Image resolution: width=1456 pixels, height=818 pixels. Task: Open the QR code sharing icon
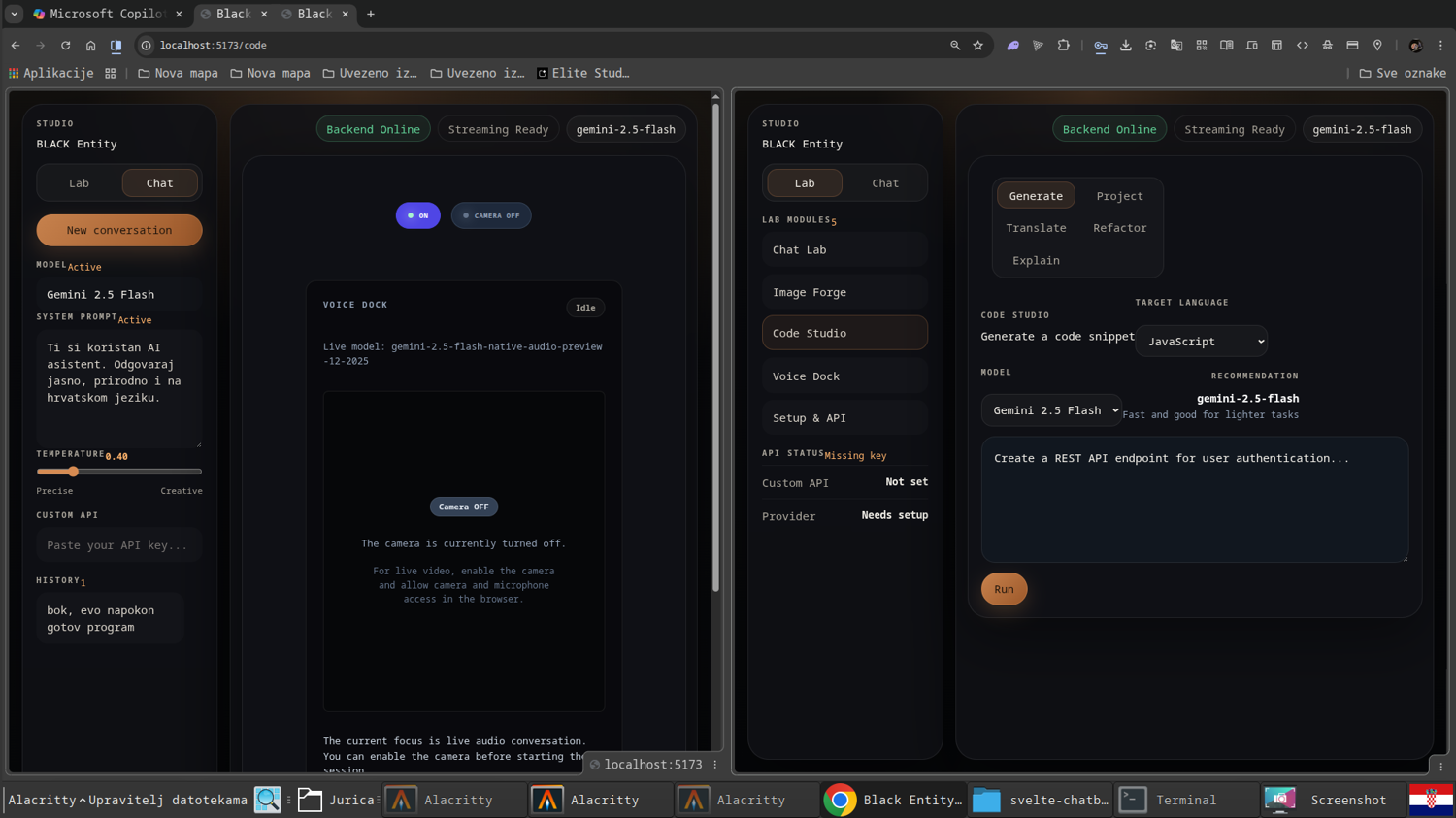point(1201,45)
